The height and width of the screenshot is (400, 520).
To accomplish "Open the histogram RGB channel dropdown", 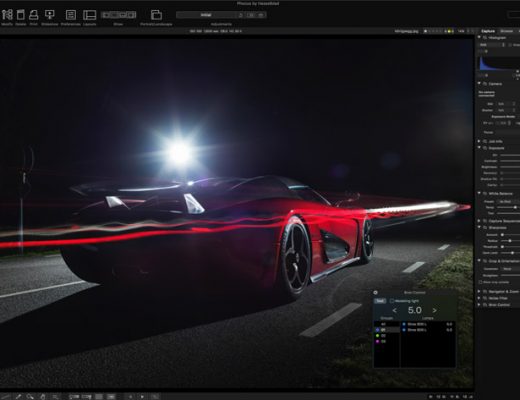I will pos(492,45).
